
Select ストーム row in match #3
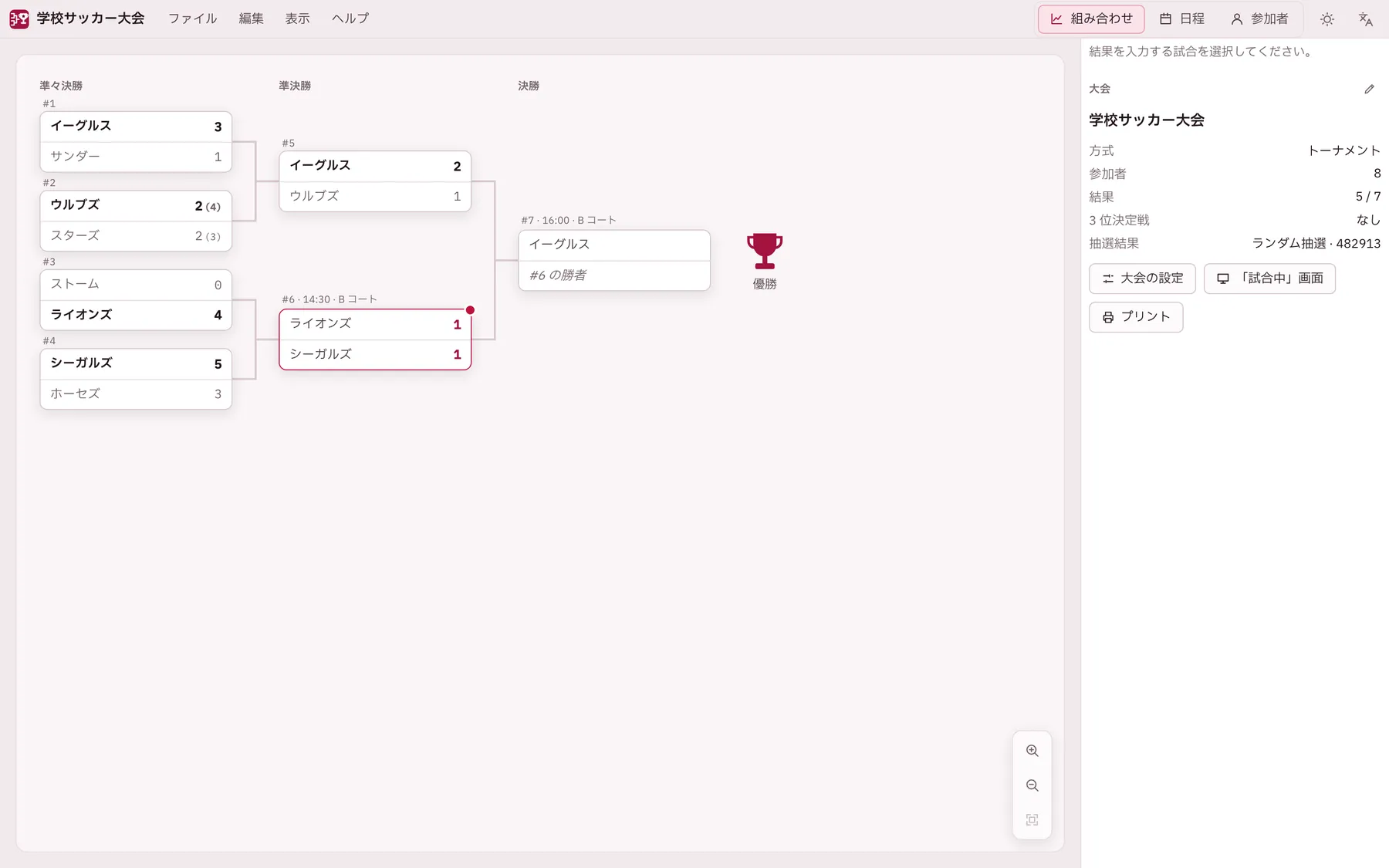(136, 285)
